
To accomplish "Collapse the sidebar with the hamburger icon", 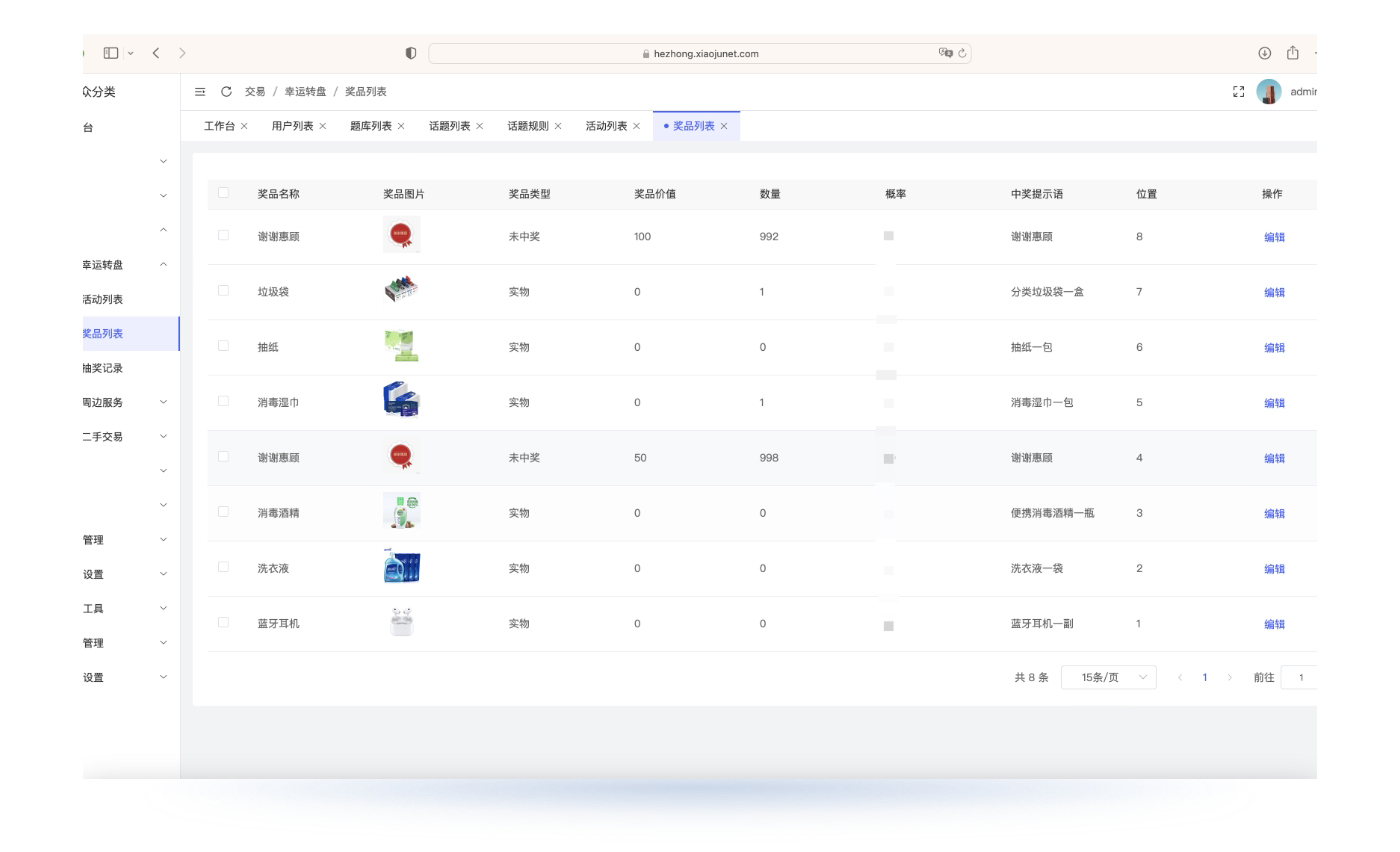I will click(200, 91).
